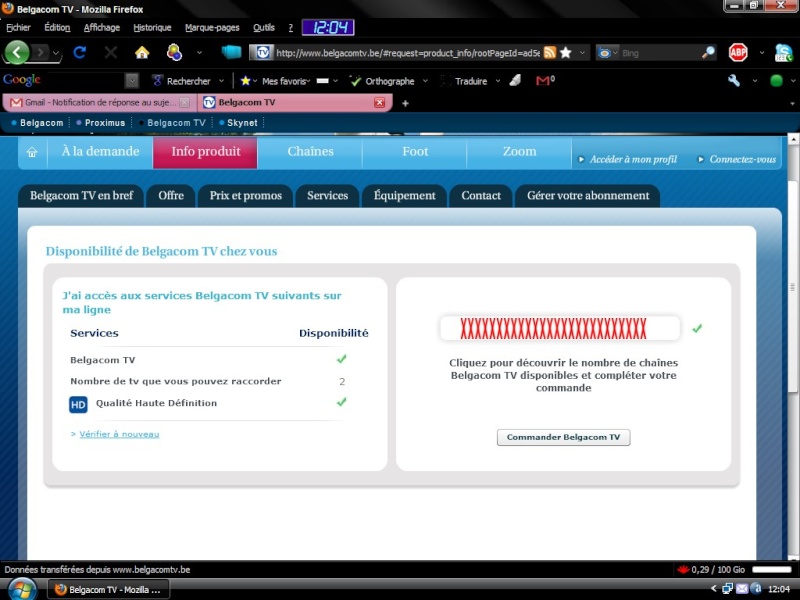Open the Édition menu
The height and width of the screenshot is (600, 800).
pos(57,28)
